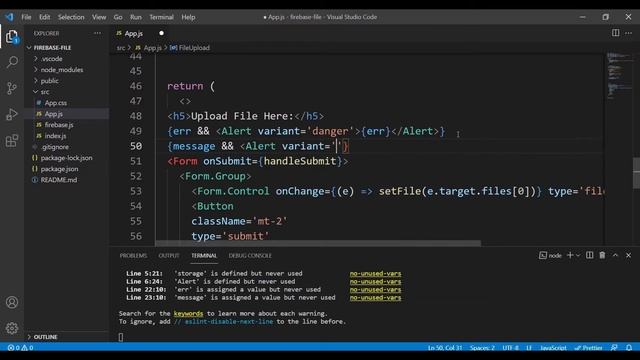Expand the public folder
Screen dimensions: 640x360
coord(49,81)
